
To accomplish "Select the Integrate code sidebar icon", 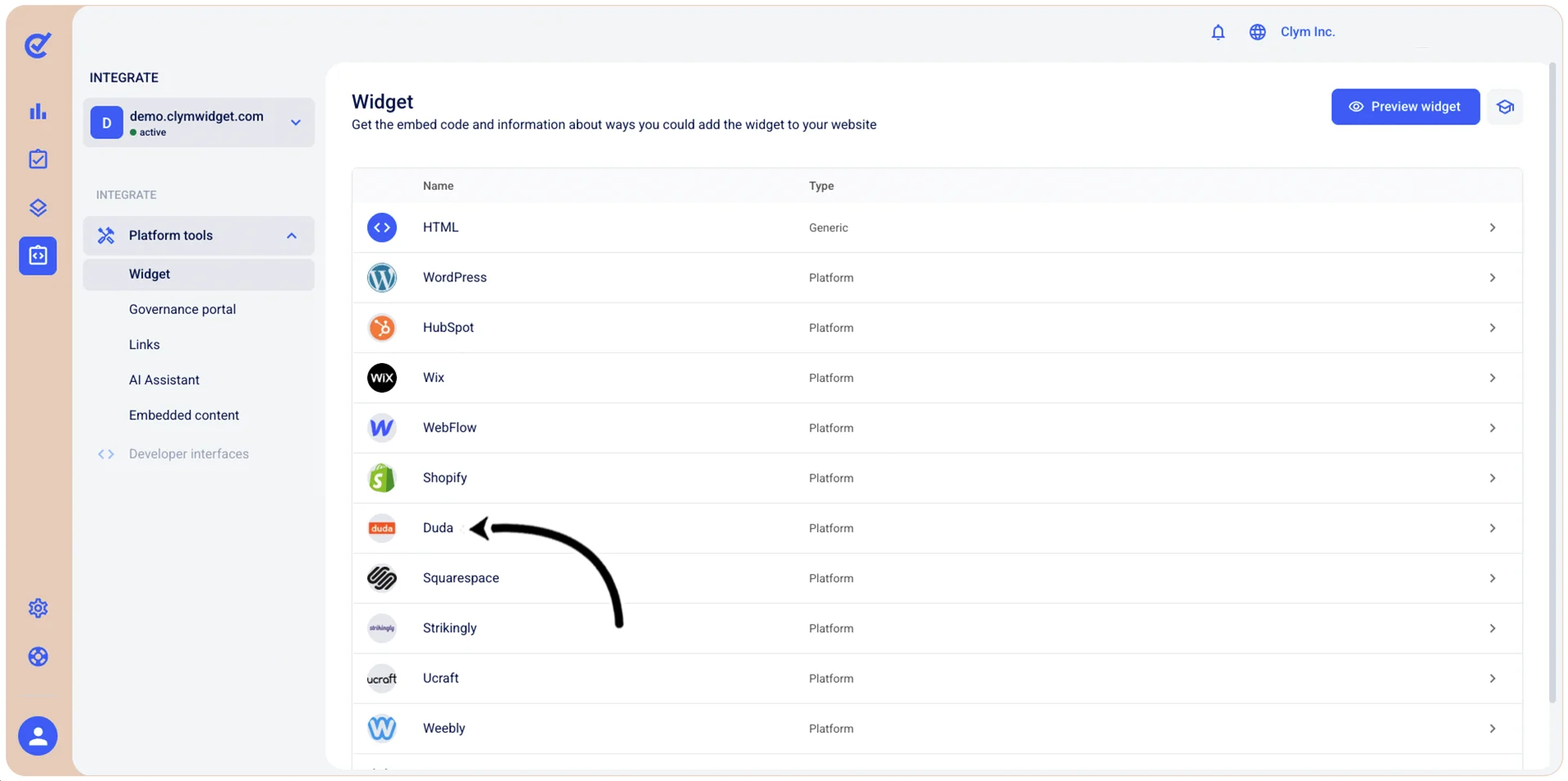I will pyautogui.click(x=38, y=256).
